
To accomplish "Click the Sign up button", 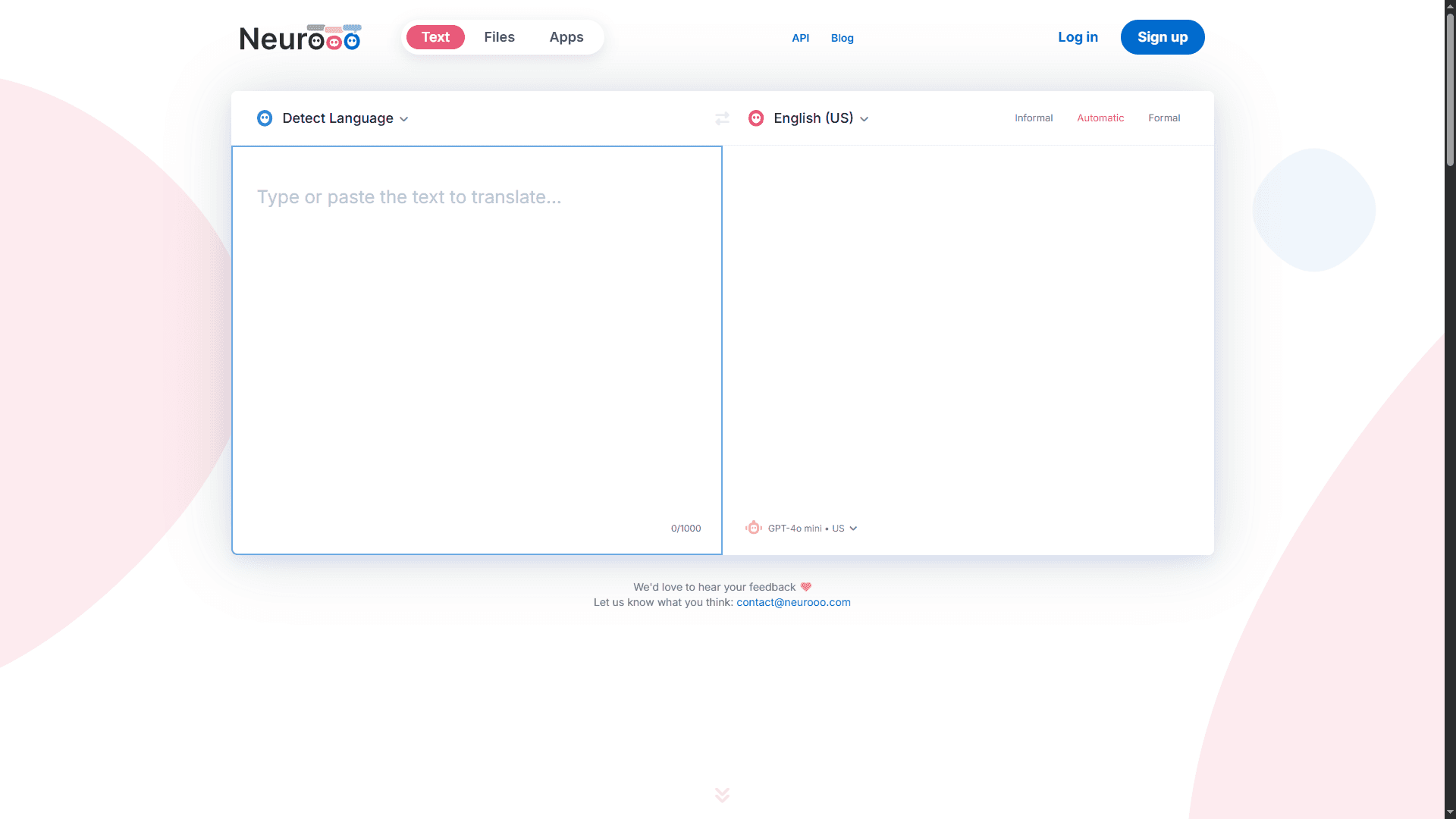I will point(1162,36).
